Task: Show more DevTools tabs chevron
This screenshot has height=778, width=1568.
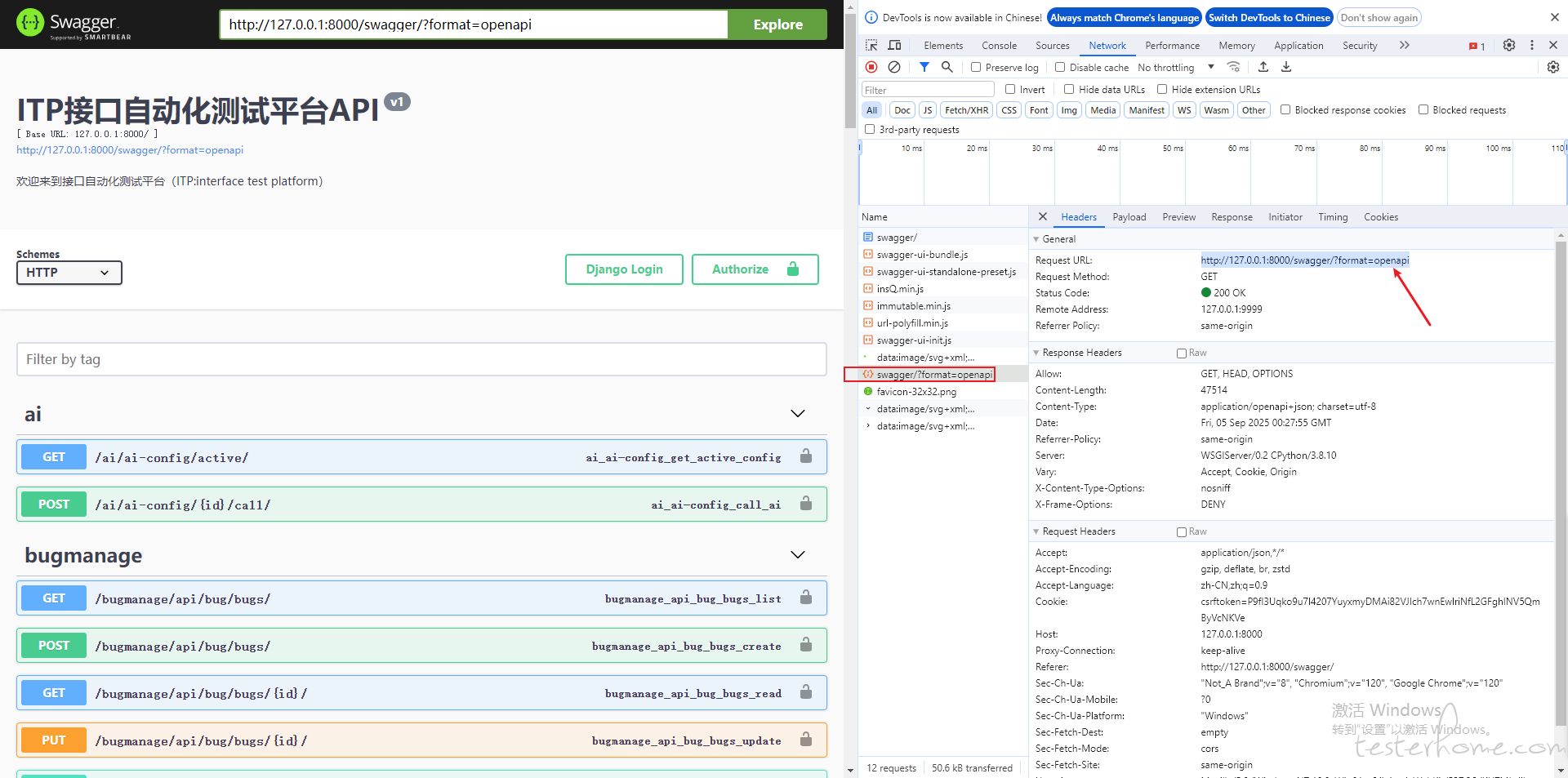Action: [x=1405, y=45]
